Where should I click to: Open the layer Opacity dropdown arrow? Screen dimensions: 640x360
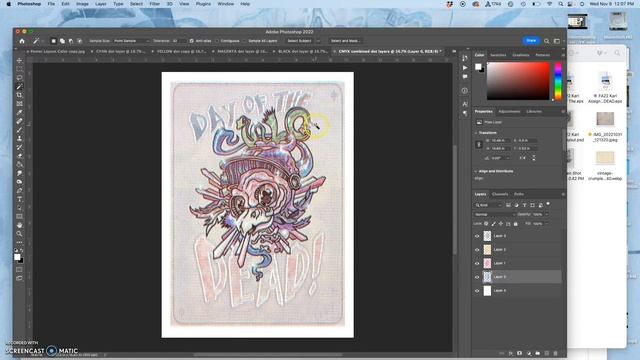click(x=547, y=214)
